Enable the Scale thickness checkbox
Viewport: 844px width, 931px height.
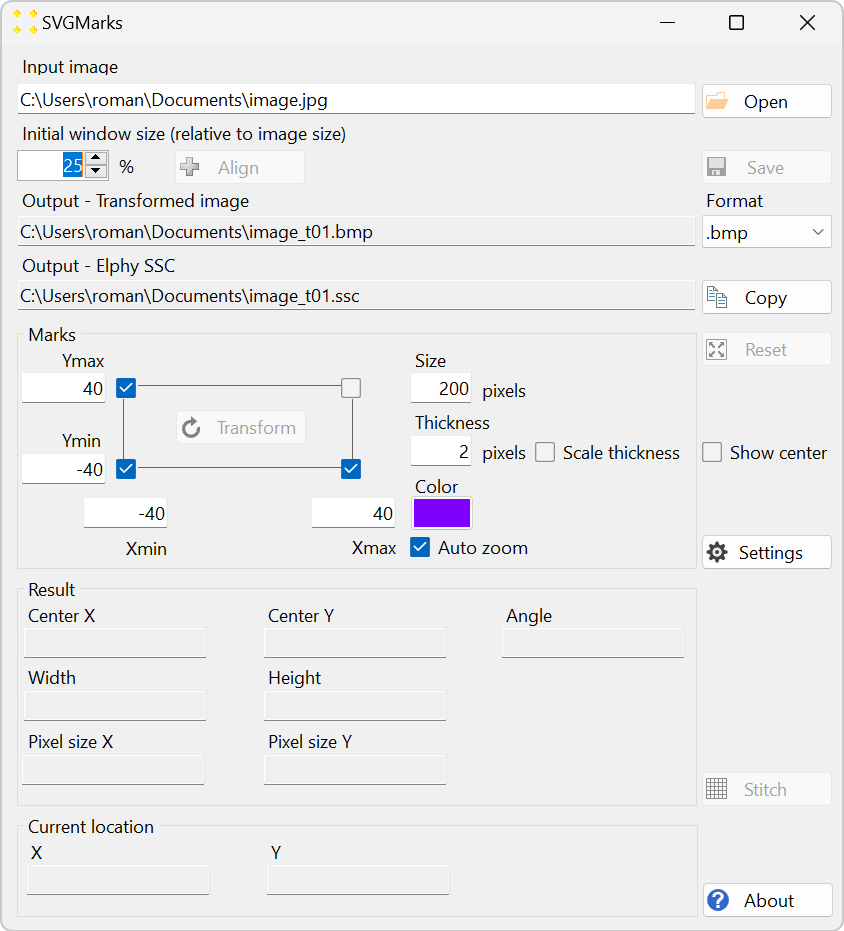coord(545,452)
